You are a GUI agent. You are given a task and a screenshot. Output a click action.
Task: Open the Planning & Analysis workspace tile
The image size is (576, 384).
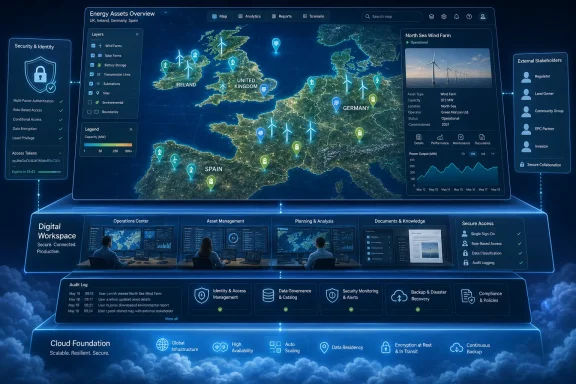[x=314, y=243]
